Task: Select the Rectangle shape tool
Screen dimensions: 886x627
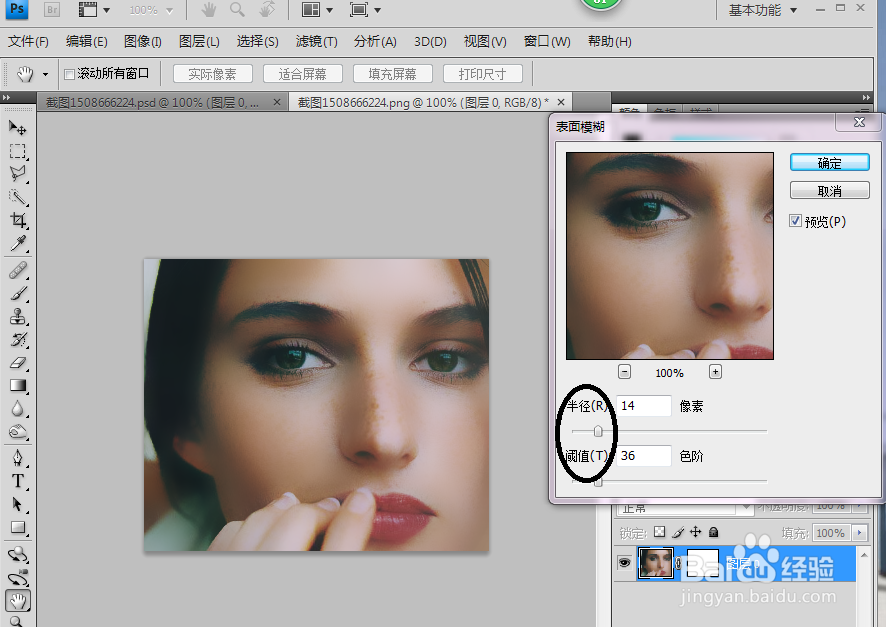Action: pyautogui.click(x=17, y=528)
